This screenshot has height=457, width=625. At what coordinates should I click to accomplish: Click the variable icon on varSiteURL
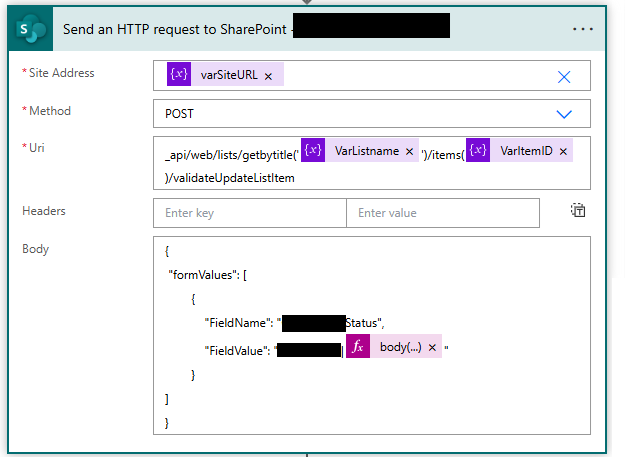pyautogui.click(x=178, y=76)
